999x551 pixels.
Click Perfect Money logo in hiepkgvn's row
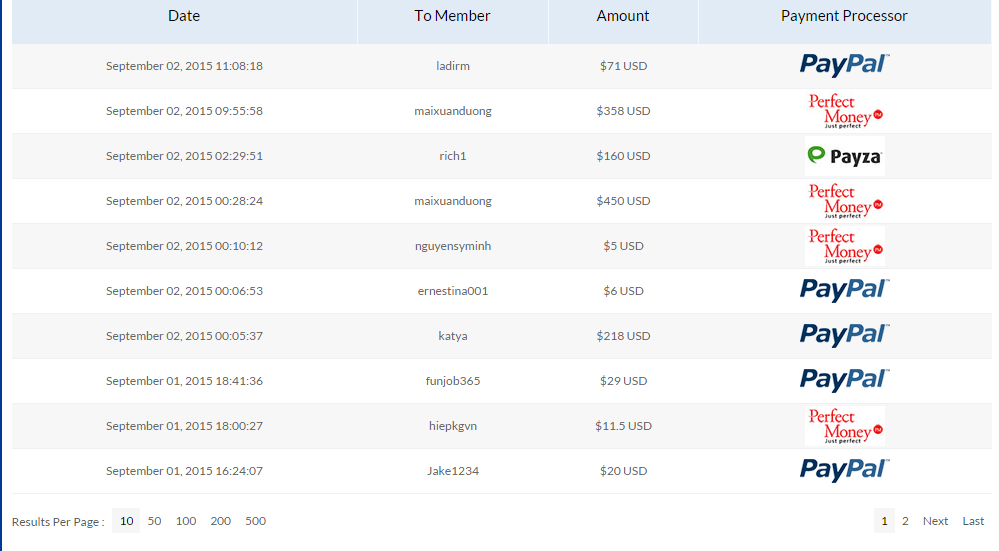tap(845, 426)
